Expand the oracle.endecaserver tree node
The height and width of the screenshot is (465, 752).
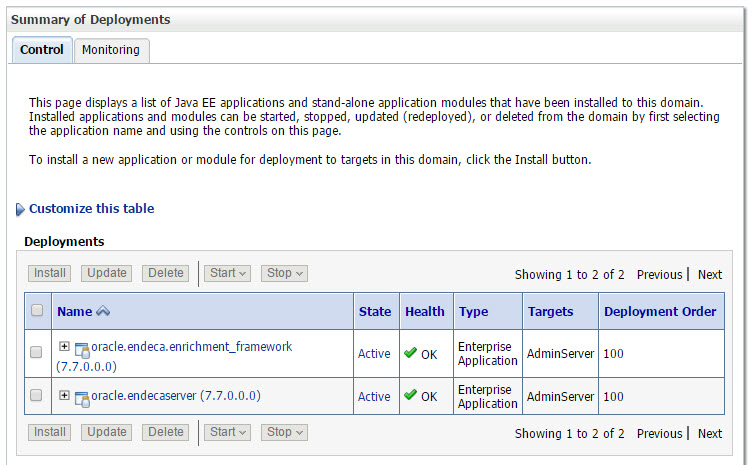click(64, 395)
